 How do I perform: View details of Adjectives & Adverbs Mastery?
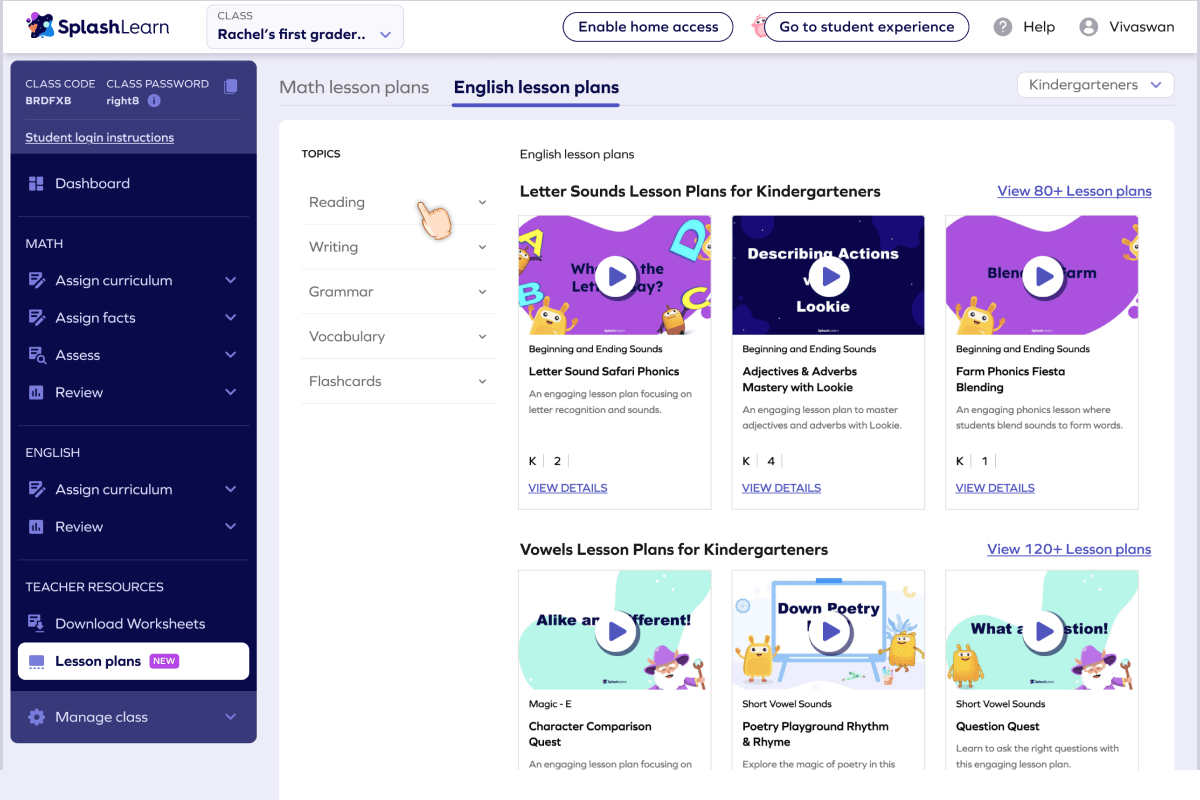pos(781,488)
